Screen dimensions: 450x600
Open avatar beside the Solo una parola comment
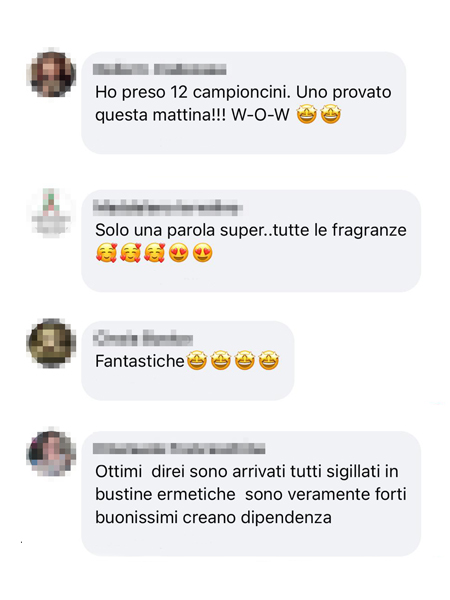point(51,211)
